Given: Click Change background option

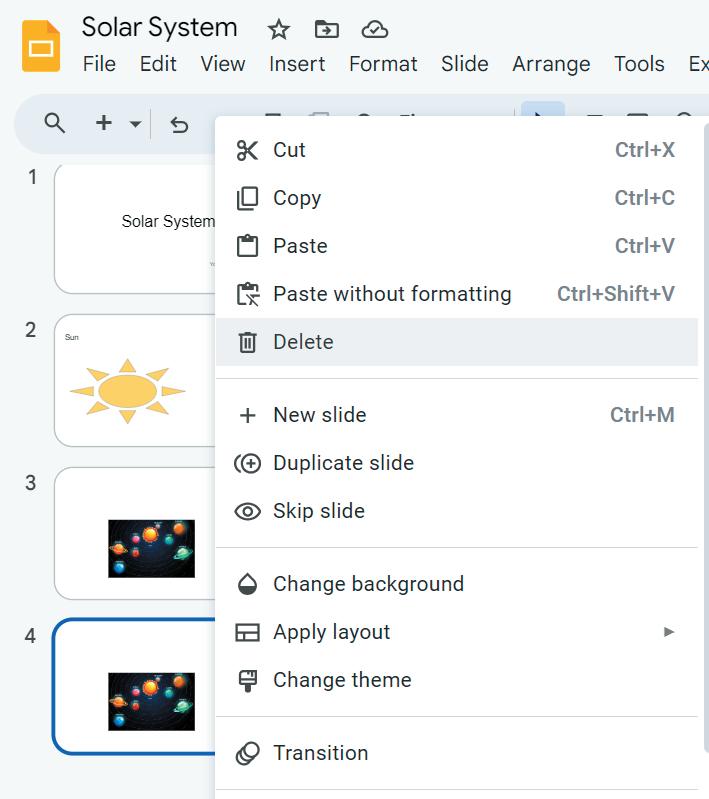Looking at the screenshot, I should 368,584.
